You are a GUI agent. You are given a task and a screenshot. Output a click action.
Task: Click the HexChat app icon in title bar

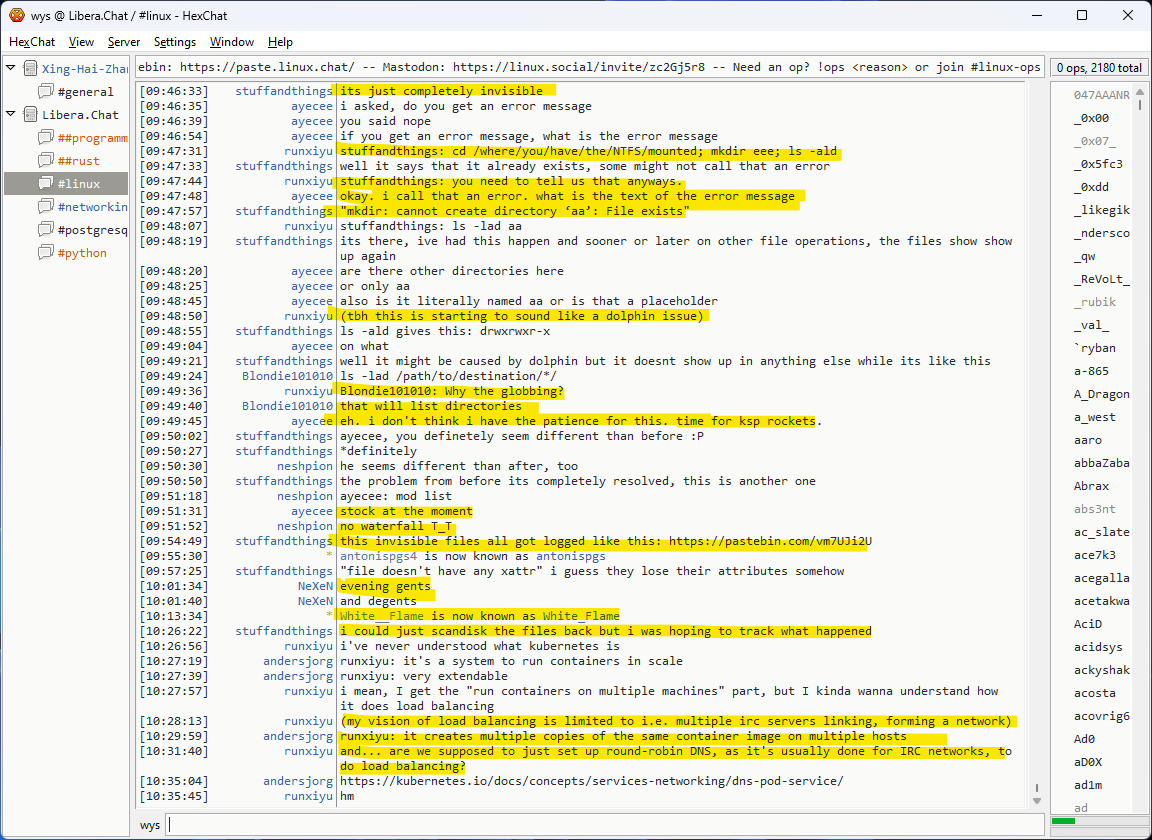click(x=16, y=15)
